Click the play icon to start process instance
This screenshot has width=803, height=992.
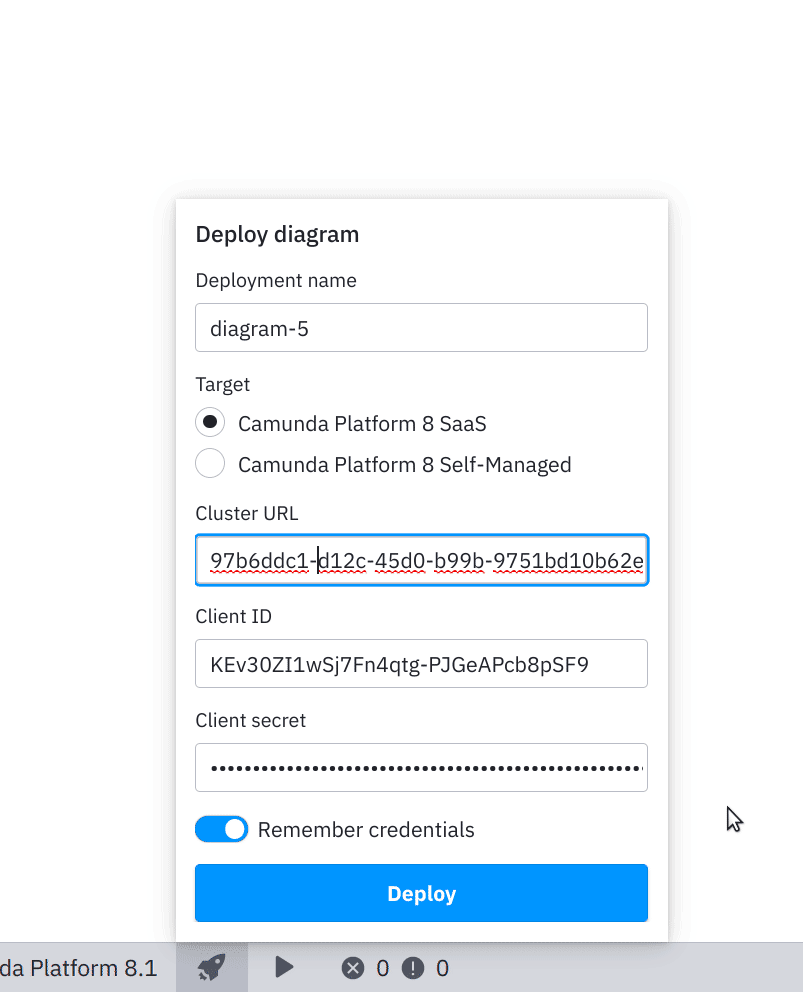[284, 967]
